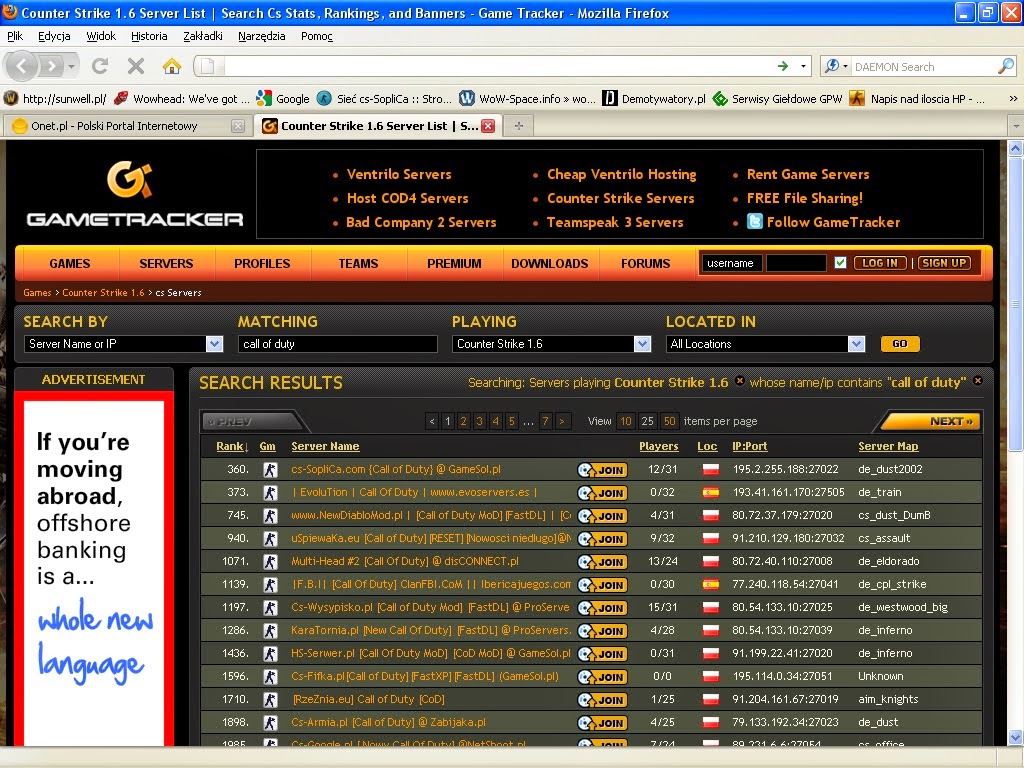Go to results page 2

pos(464,421)
